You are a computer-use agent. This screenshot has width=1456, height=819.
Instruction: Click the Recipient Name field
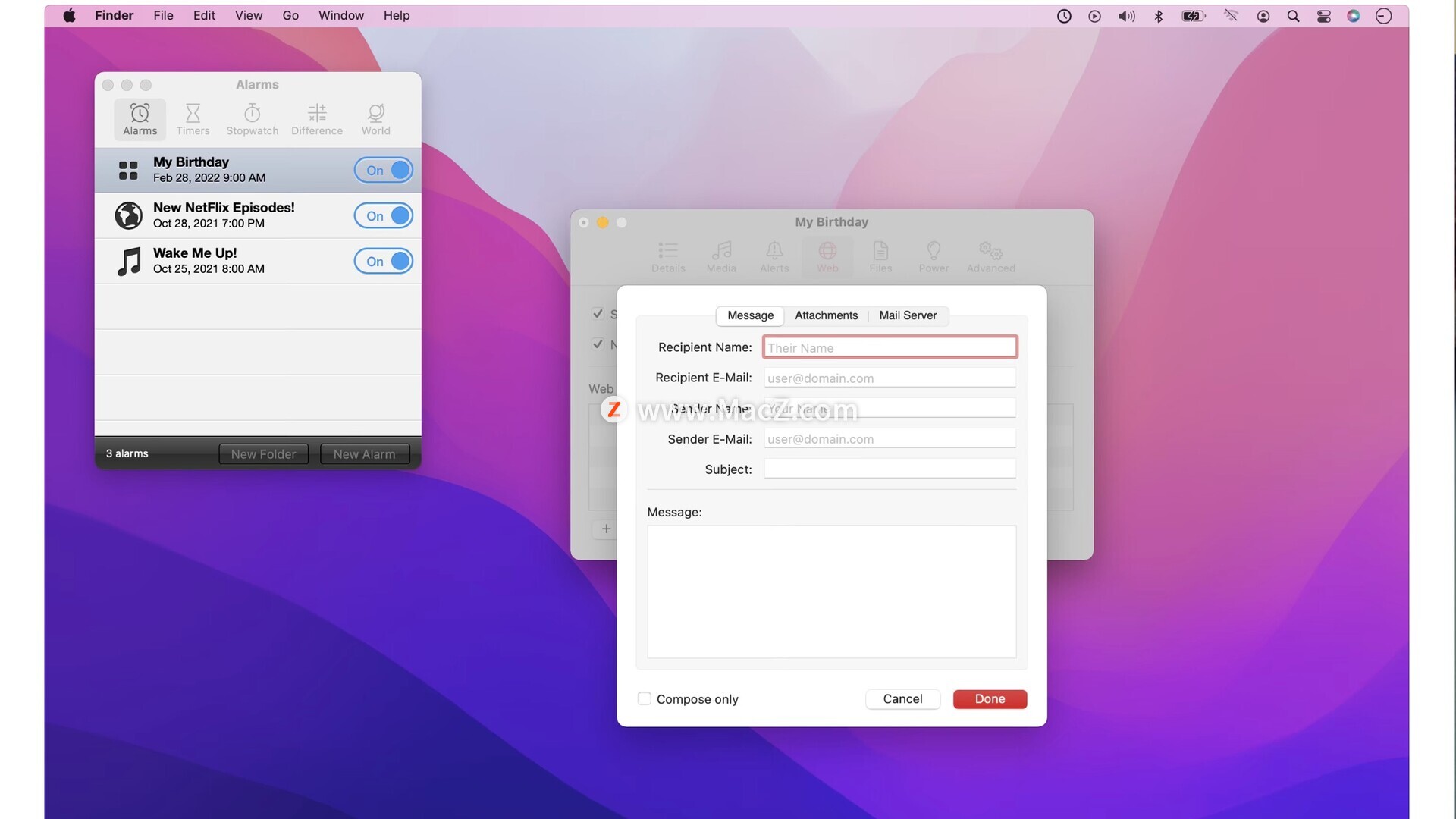point(890,347)
